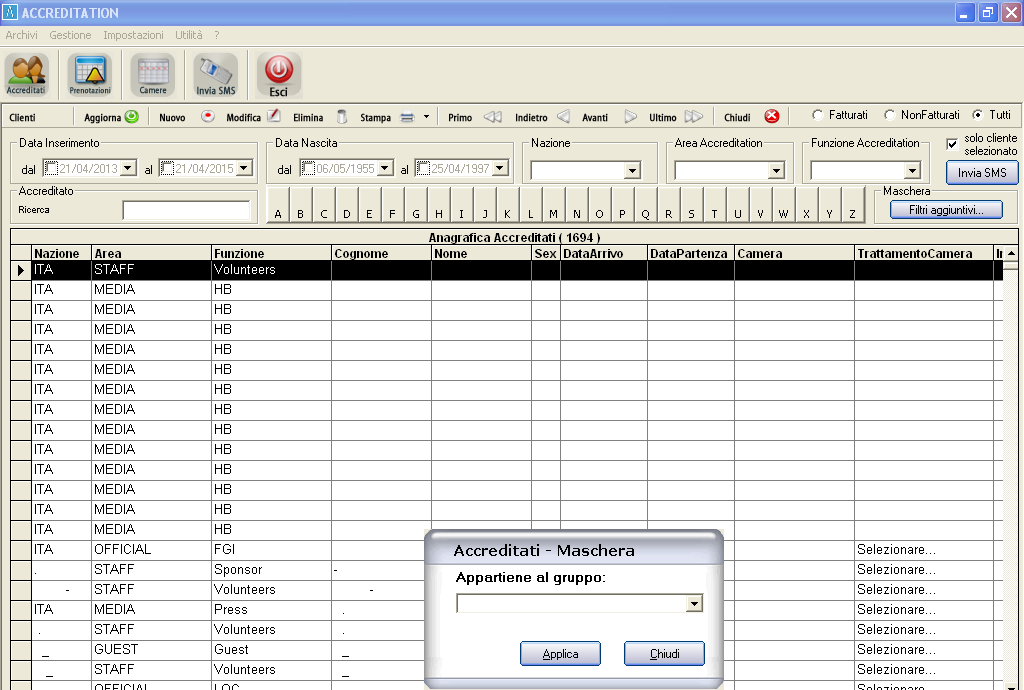Select the Fatturati radio button

coord(818,115)
